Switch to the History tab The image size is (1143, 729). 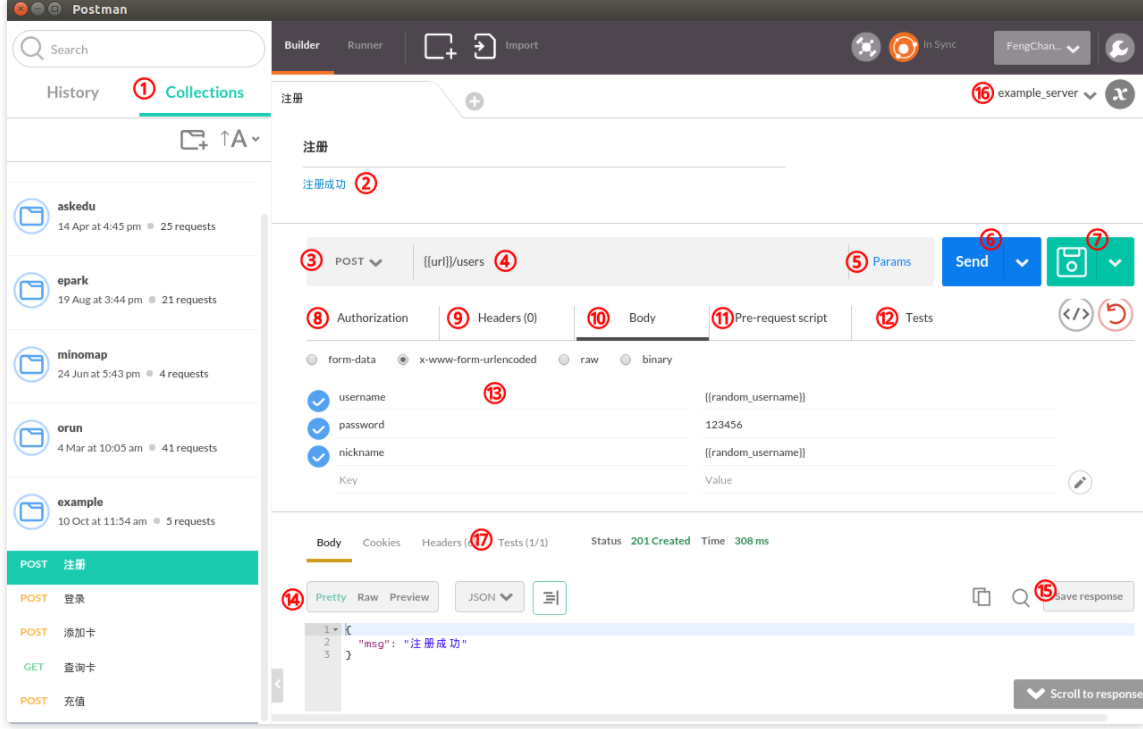73,93
